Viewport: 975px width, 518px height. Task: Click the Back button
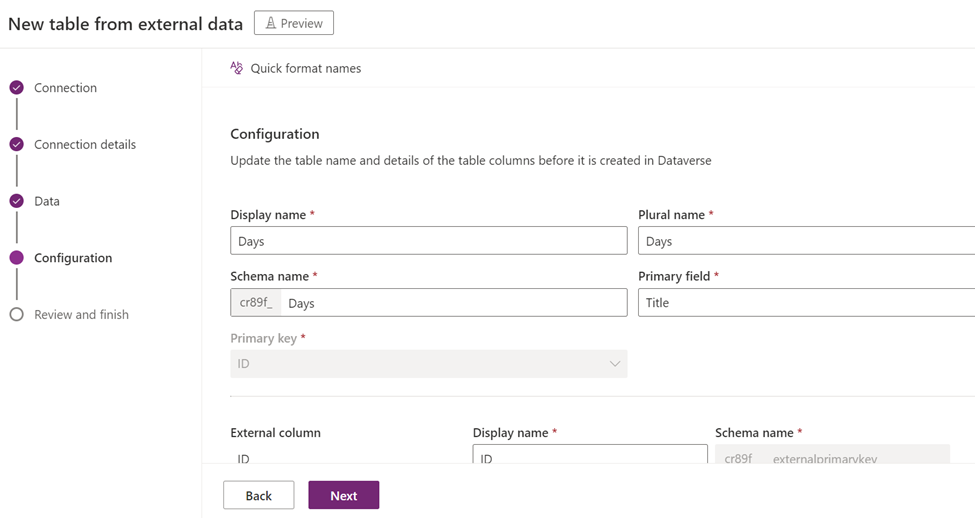coord(258,495)
